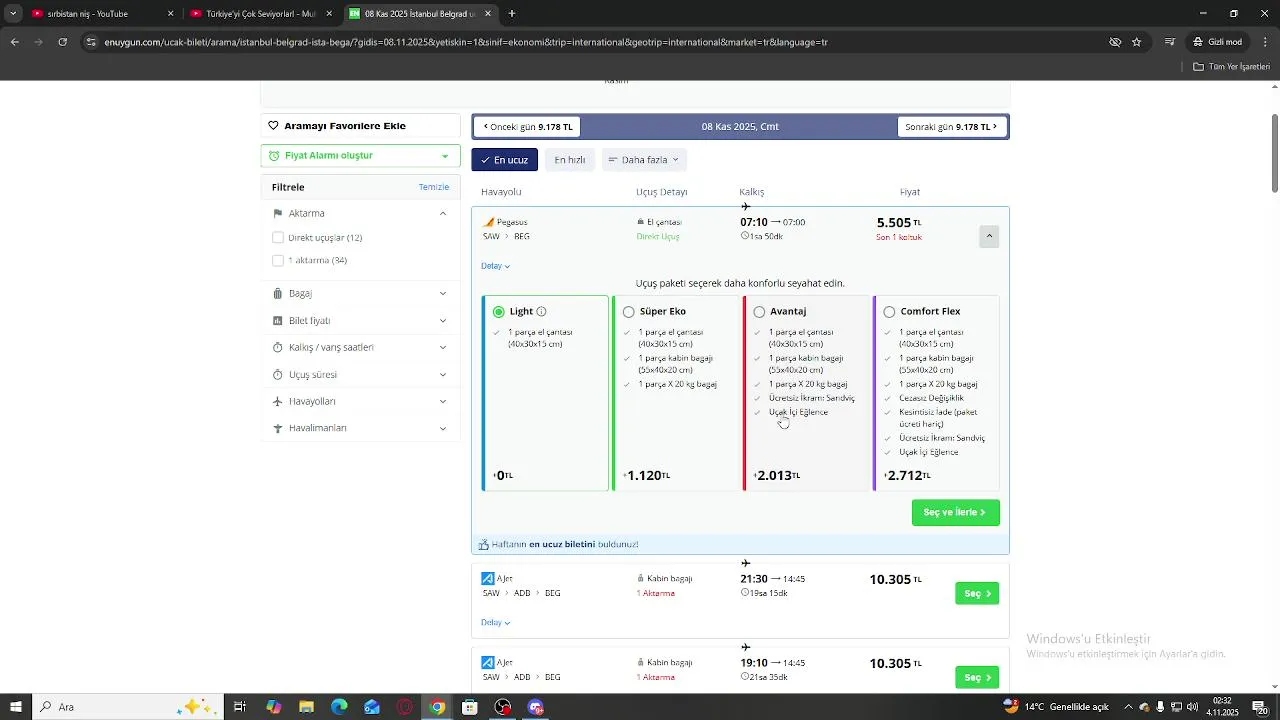
Task: Close the Türkiye'yi Çok Seviyorlar tab
Action: (329, 14)
